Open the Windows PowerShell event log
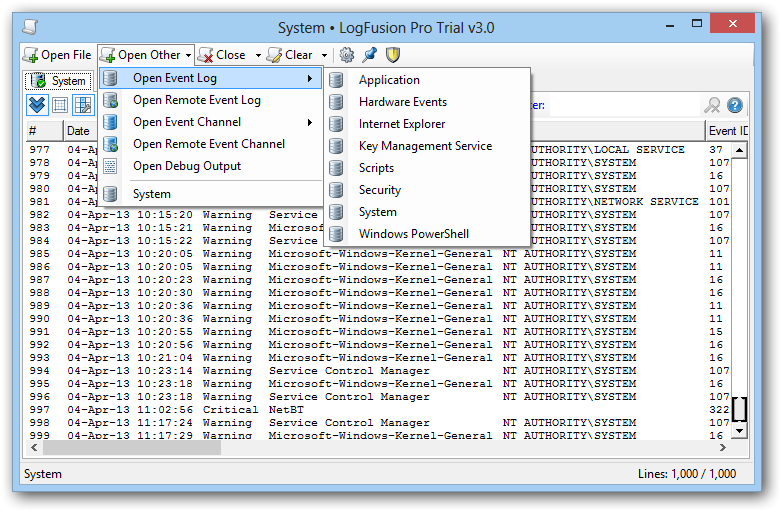Viewport: 782px width, 512px height. point(427,234)
